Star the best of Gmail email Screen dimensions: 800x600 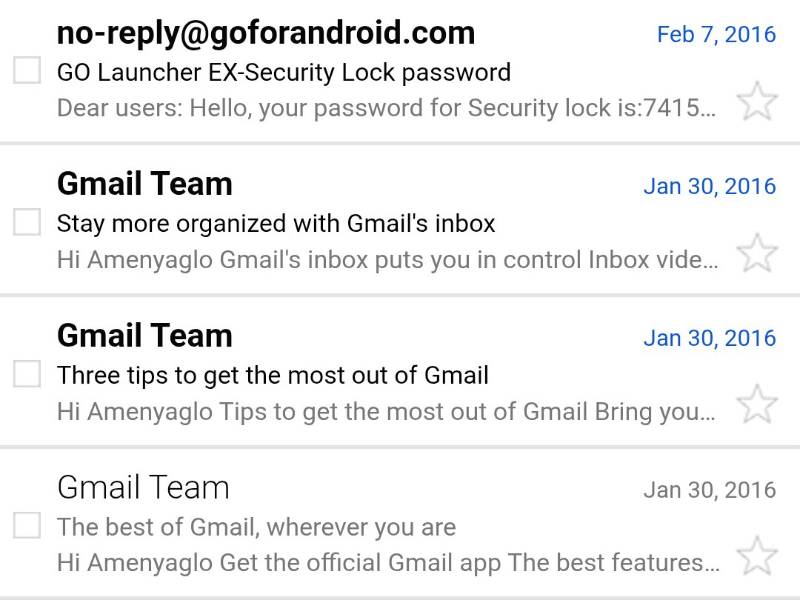click(757, 556)
